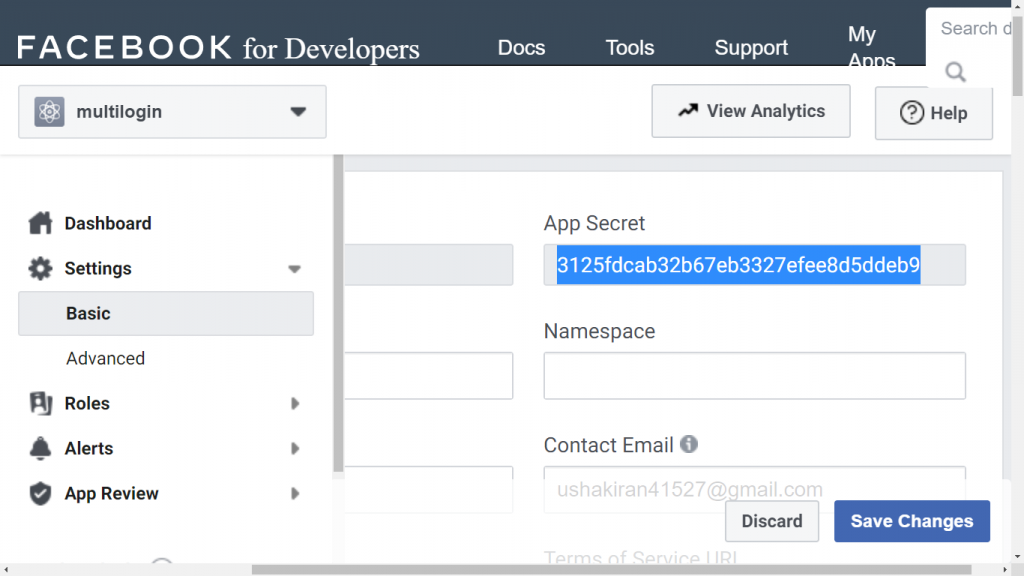This screenshot has height=576, width=1024.
Task: Expand the App Review submenu arrow
Action: coord(295,494)
